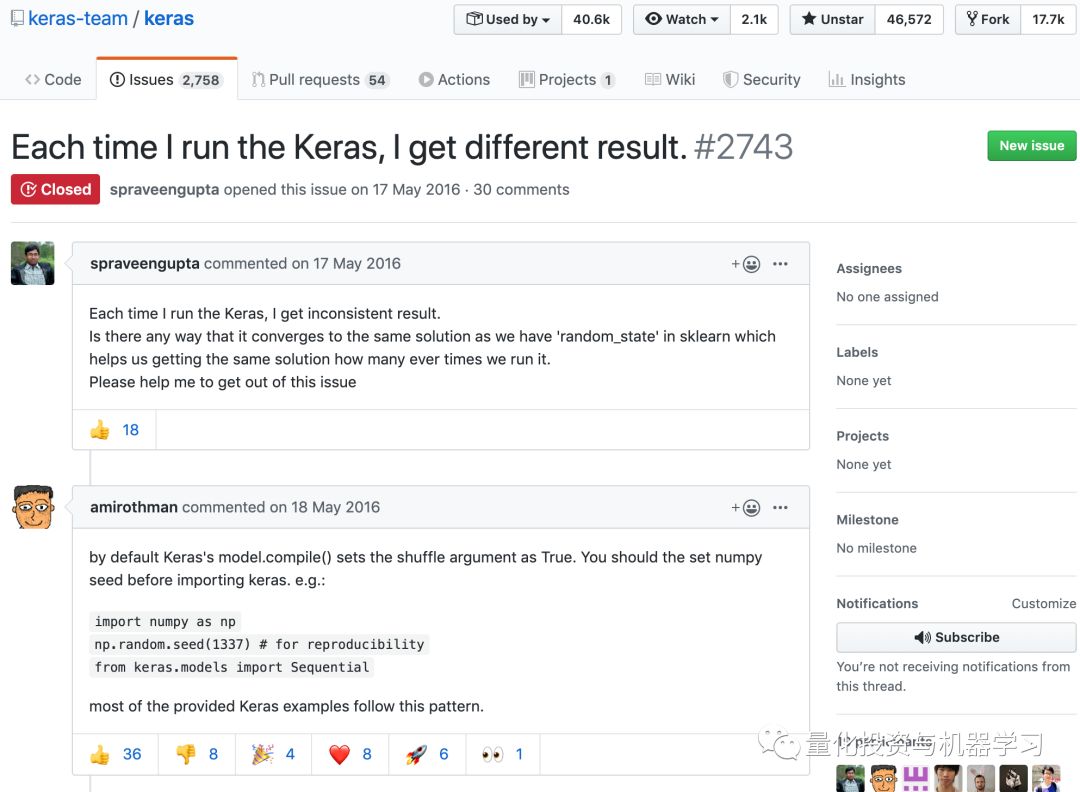Add reaction on amirothman's comment
1080x792 pixels.
tap(746, 508)
